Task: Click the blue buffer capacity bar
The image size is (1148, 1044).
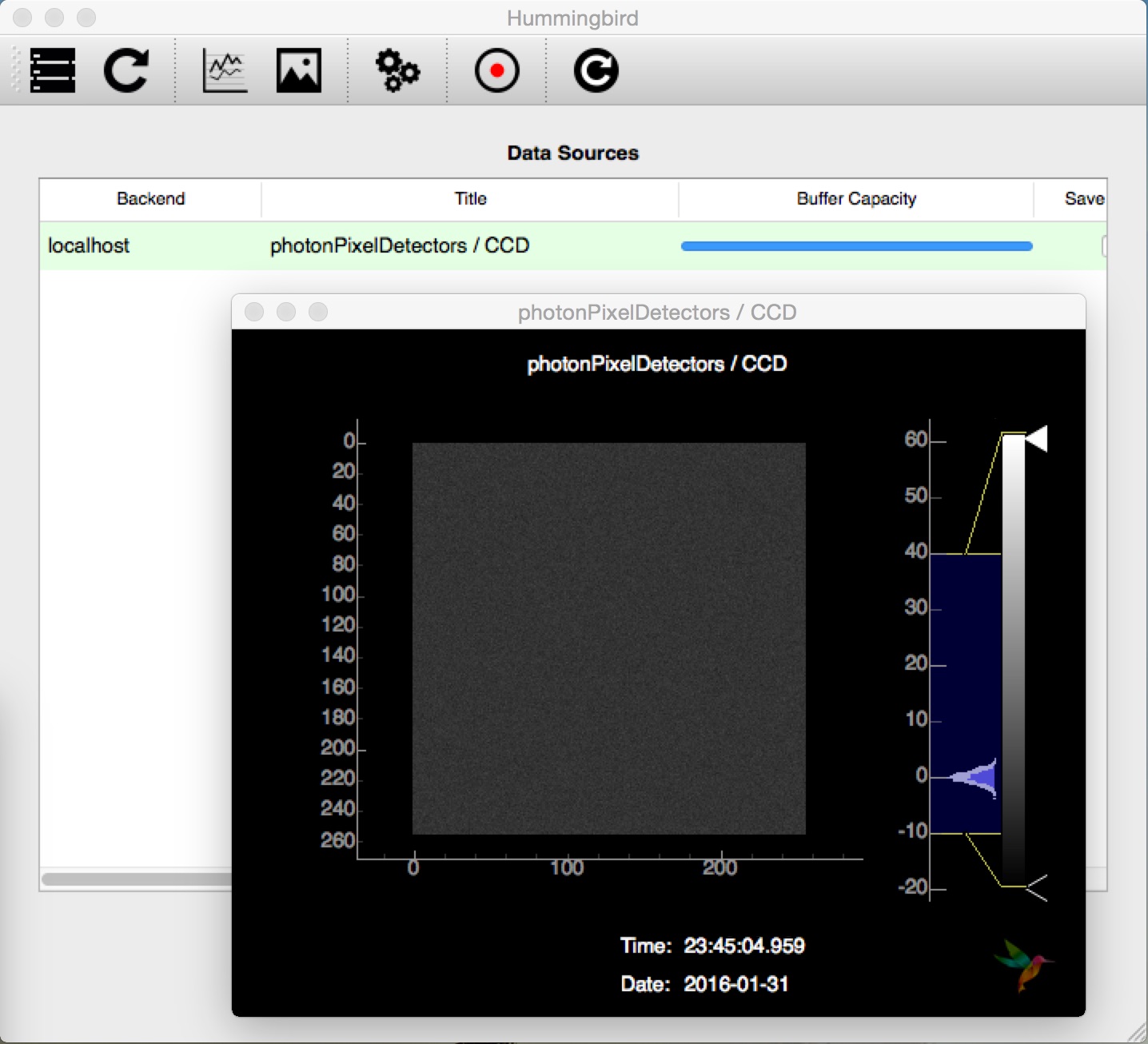Action: [856, 246]
